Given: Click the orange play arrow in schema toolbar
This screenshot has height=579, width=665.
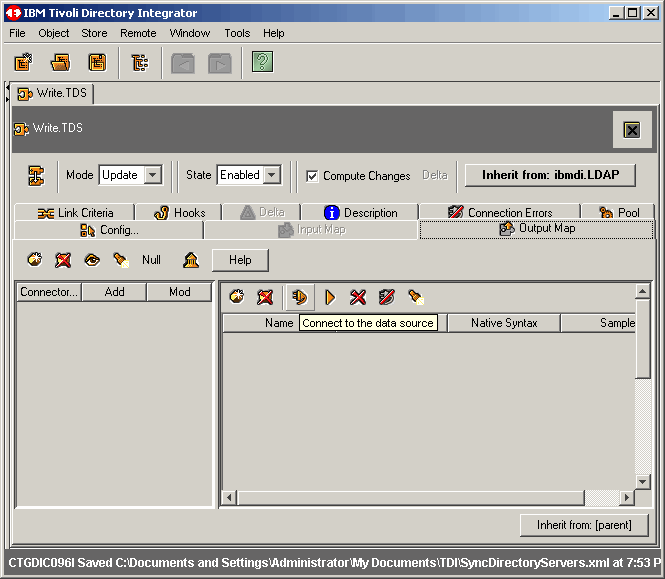Looking at the screenshot, I should (x=330, y=297).
